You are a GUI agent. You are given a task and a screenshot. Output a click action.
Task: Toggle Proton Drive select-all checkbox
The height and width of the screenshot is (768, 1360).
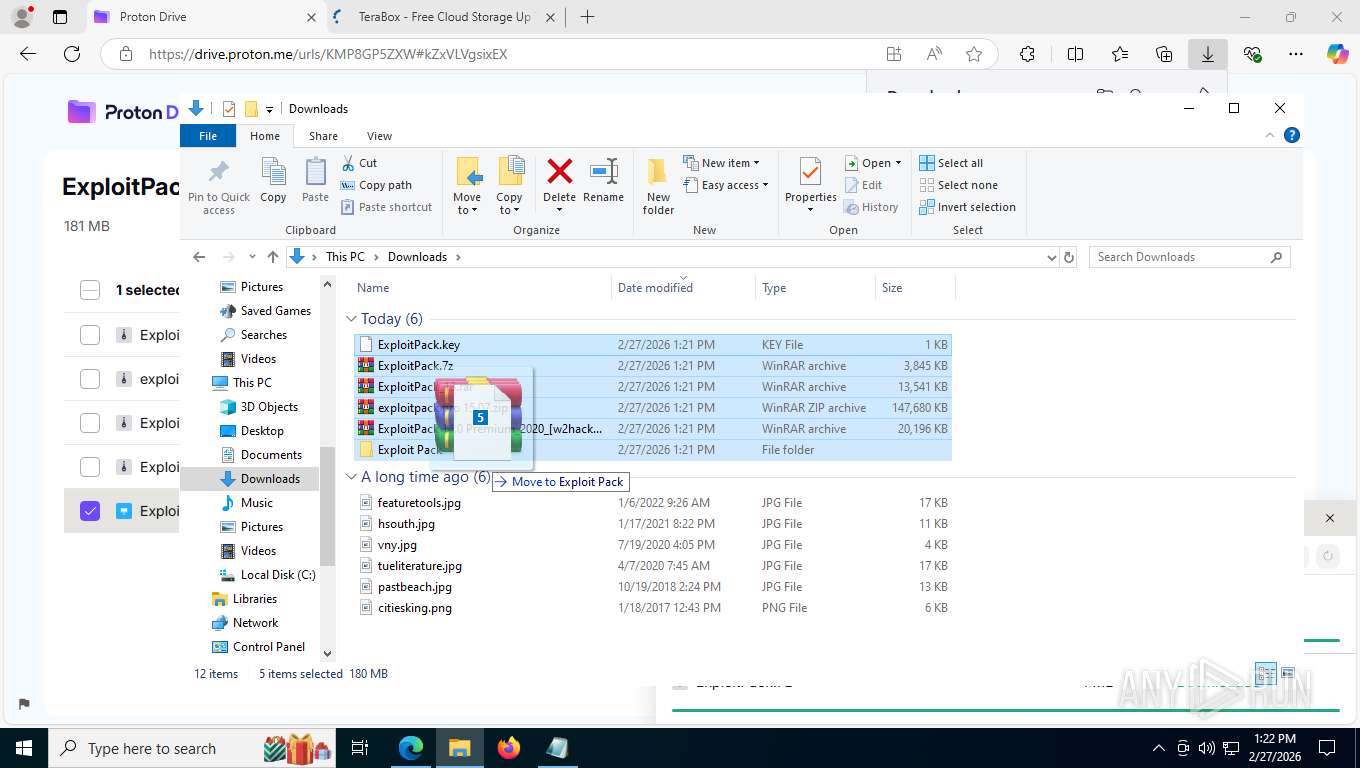[x=90, y=290]
